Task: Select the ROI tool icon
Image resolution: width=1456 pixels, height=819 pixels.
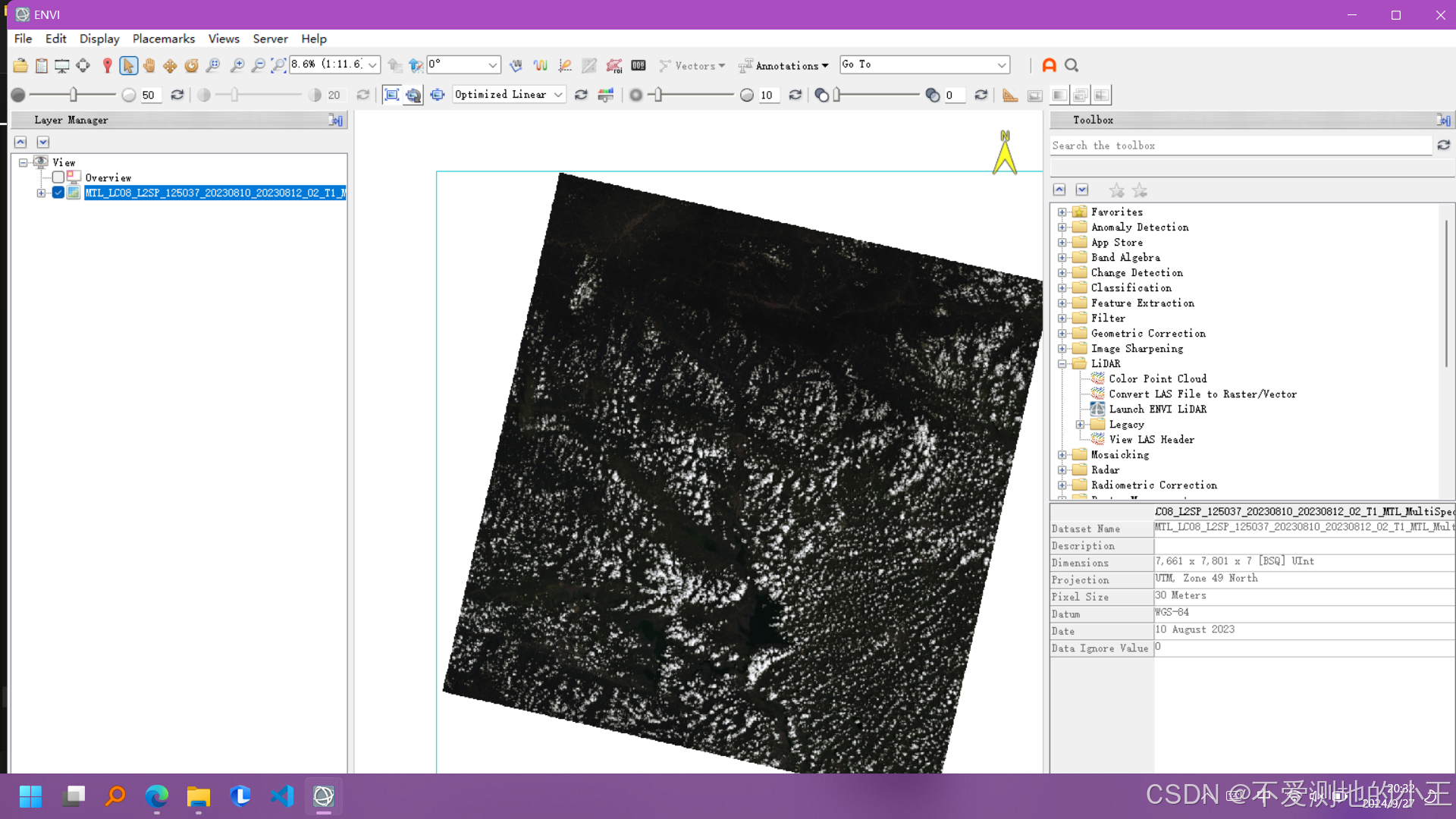Action: (614, 65)
